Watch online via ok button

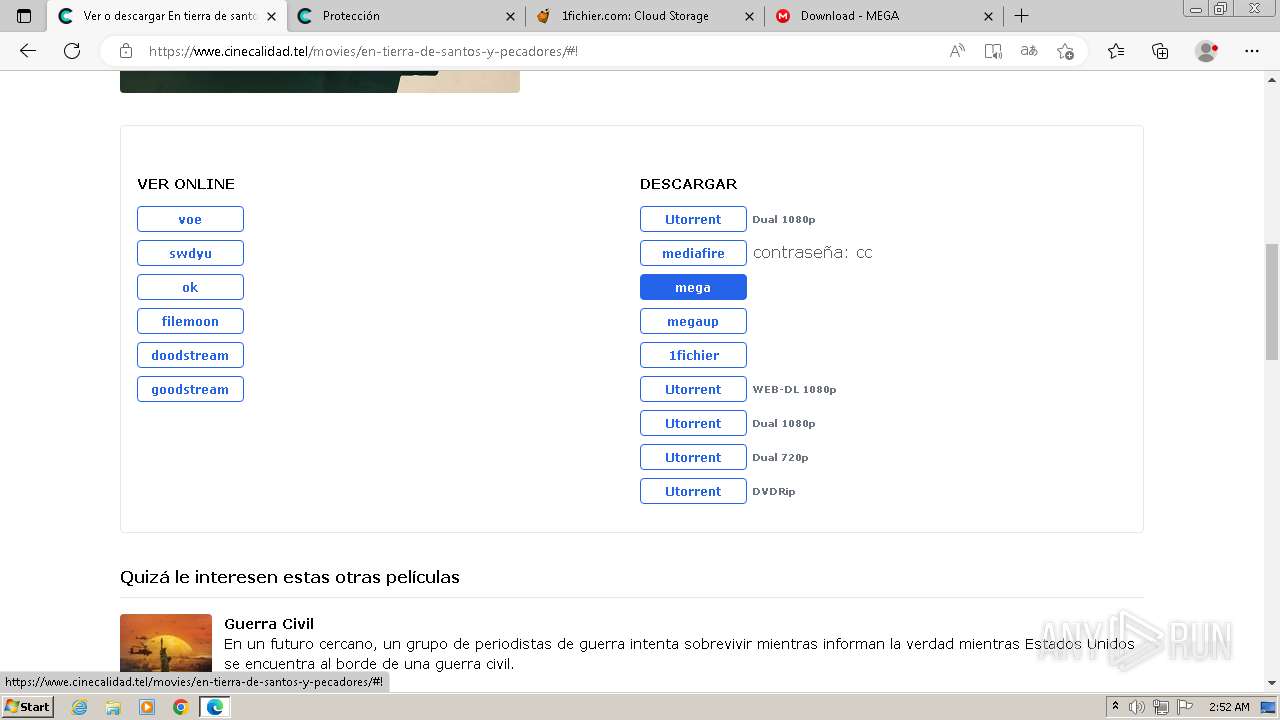point(190,287)
